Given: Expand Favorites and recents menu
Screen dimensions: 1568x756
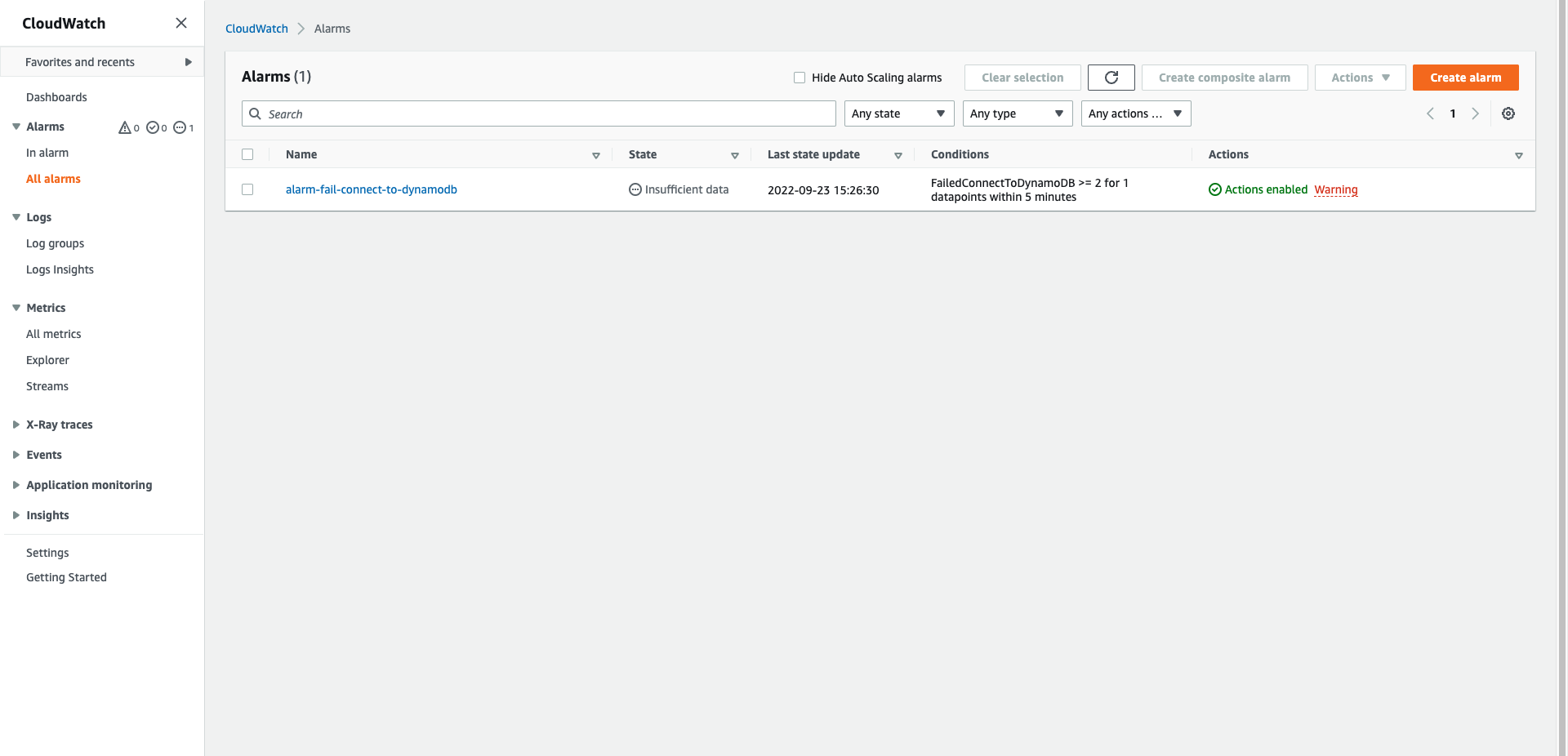Looking at the screenshot, I should coord(102,62).
